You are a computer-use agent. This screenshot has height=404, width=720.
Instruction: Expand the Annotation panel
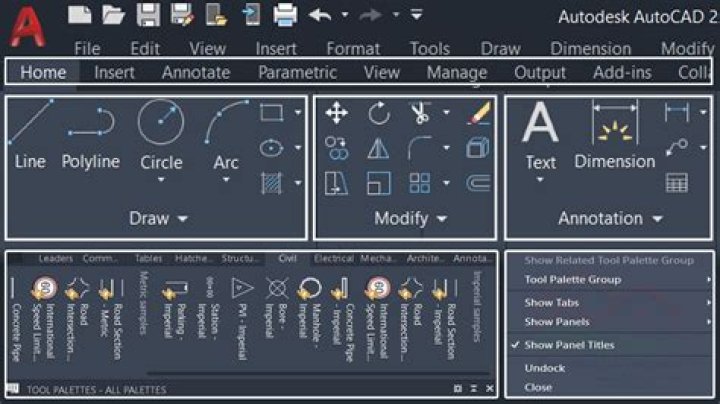(610, 219)
